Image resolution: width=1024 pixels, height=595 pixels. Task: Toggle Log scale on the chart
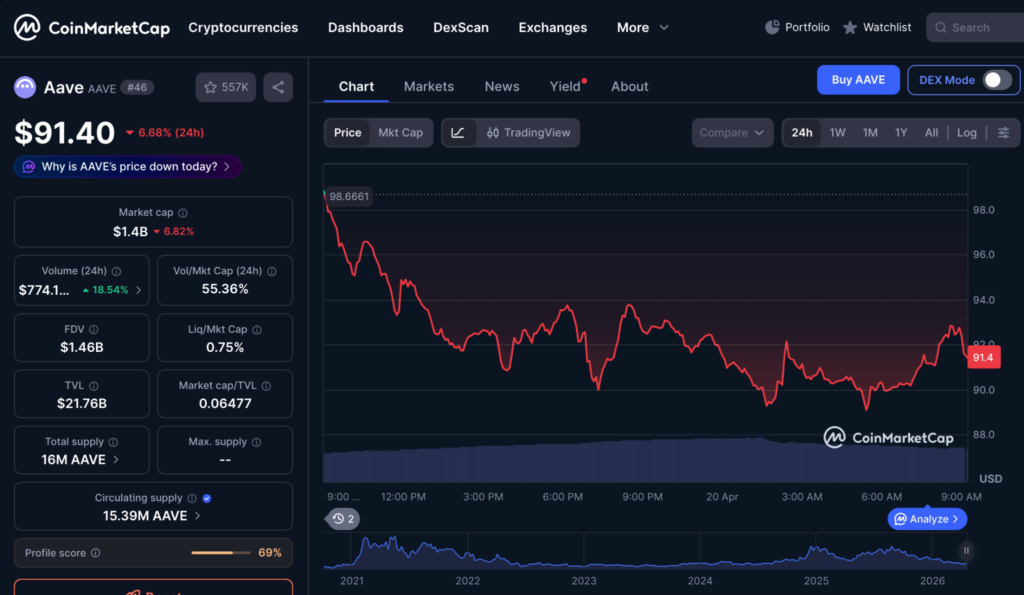[x=966, y=133]
